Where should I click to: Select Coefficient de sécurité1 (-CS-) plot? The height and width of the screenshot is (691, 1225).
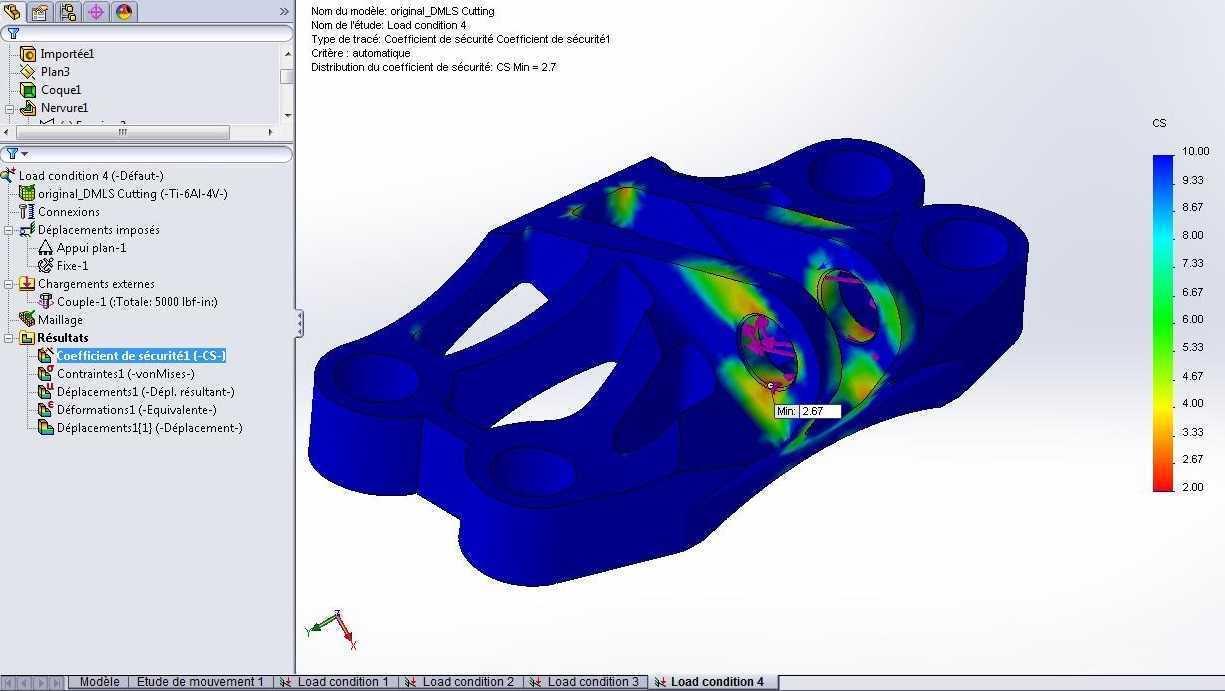pyautogui.click(x=141, y=356)
